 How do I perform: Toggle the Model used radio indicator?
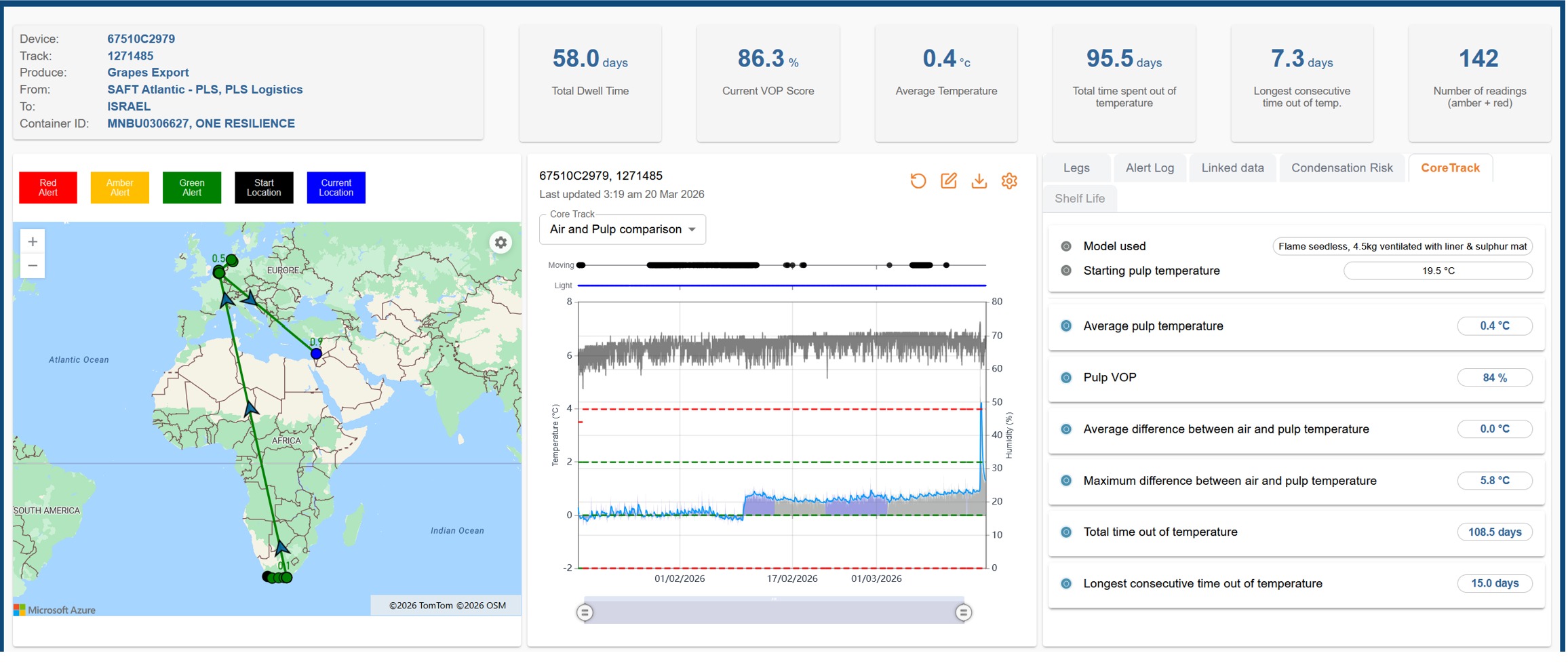tap(1066, 246)
